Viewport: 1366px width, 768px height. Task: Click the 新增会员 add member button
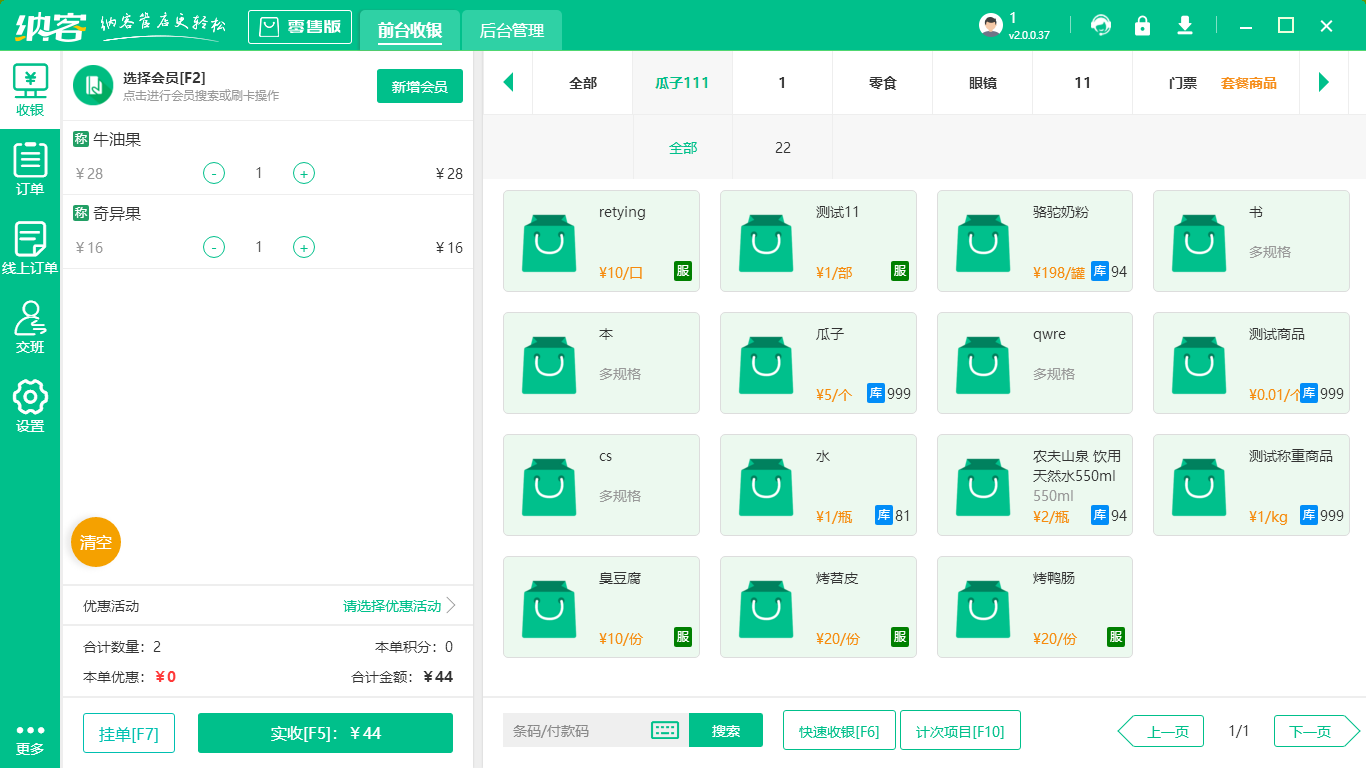point(419,87)
